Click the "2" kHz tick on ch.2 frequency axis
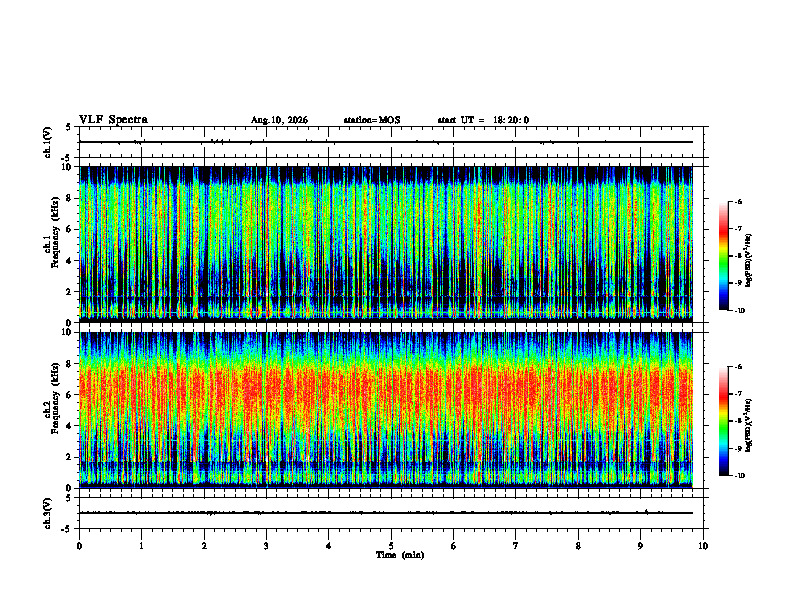The height and width of the screenshot is (612, 792). coord(70,456)
